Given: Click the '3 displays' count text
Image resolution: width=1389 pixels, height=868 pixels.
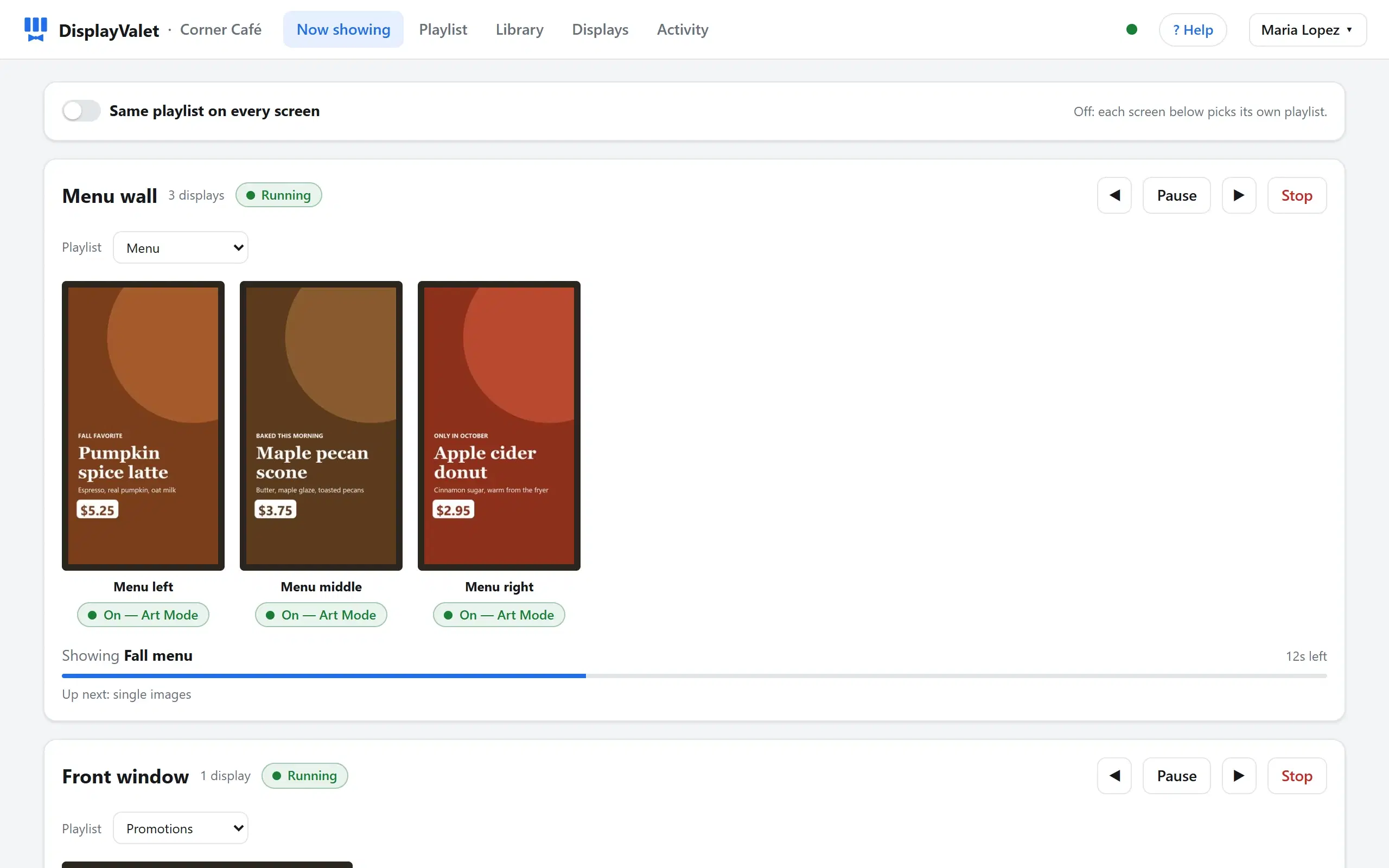Looking at the screenshot, I should [x=196, y=195].
